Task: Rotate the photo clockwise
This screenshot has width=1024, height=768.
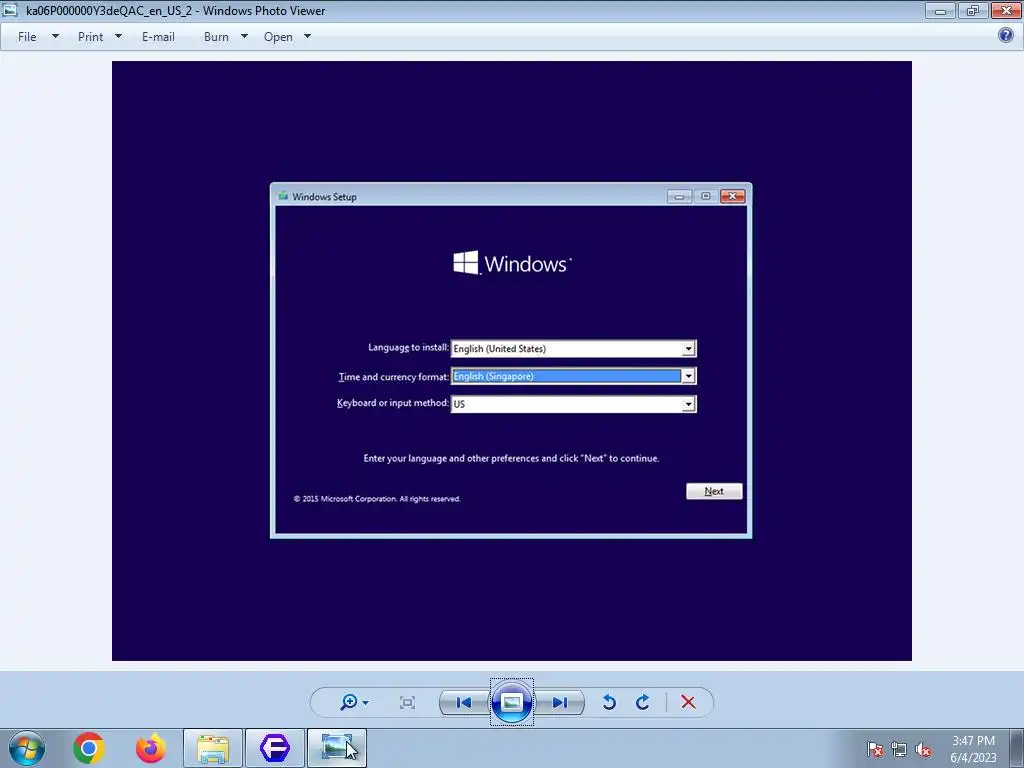Action: [643, 702]
